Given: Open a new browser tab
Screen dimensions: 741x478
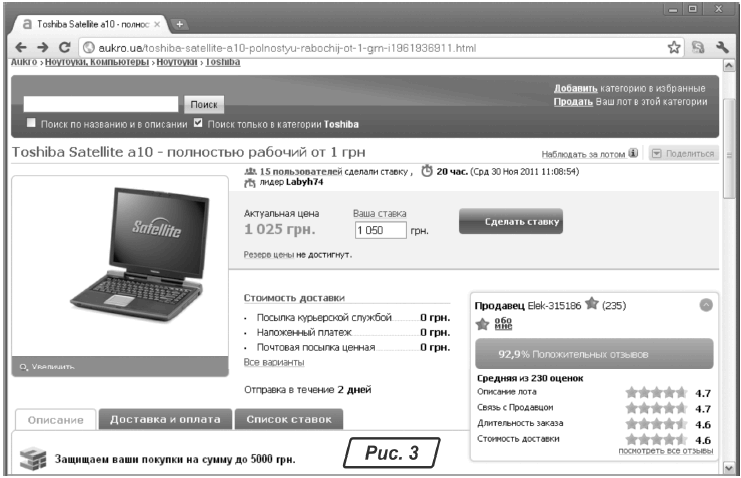Looking at the screenshot, I should click(180, 22).
